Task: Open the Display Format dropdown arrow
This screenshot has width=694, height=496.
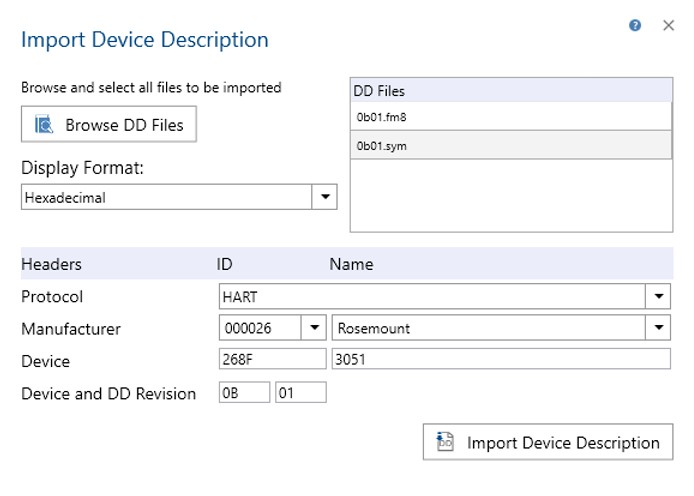Action: [x=325, y=197]
